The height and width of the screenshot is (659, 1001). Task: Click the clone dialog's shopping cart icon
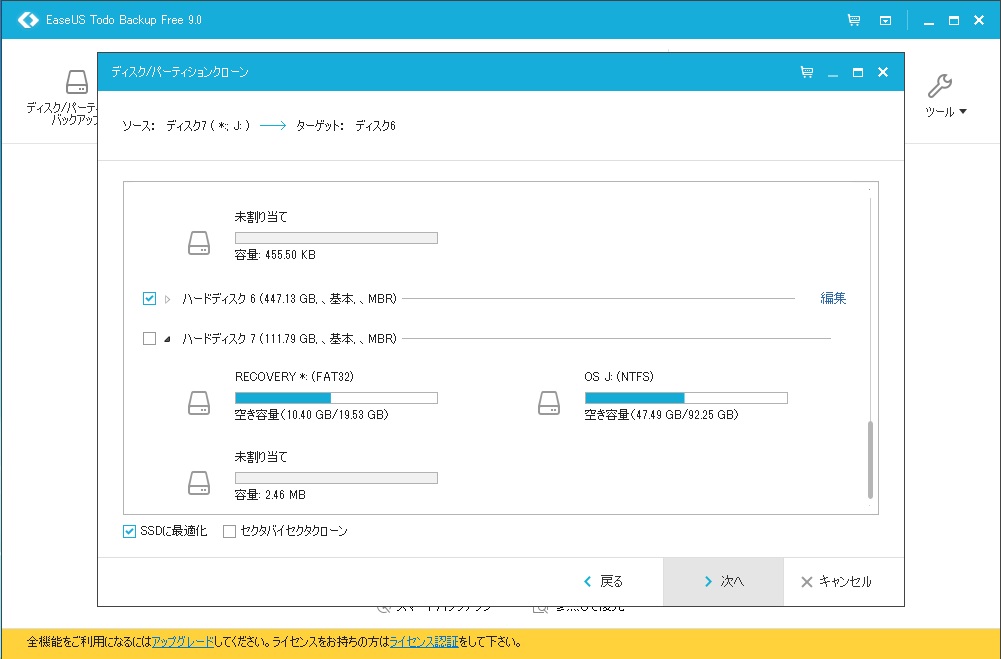tap(807, 72)
